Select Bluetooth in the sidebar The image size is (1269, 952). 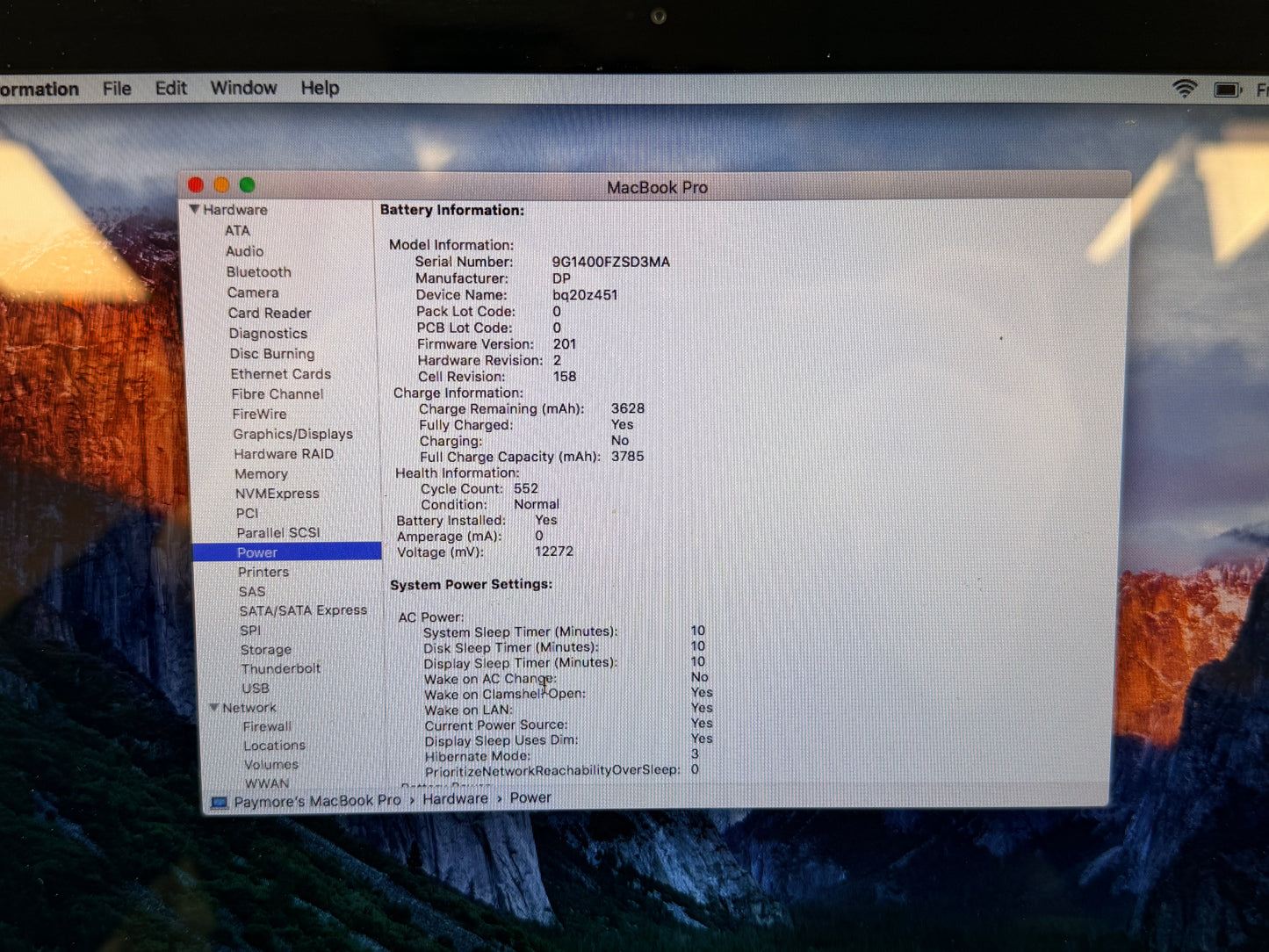click(x=258, y=272)
